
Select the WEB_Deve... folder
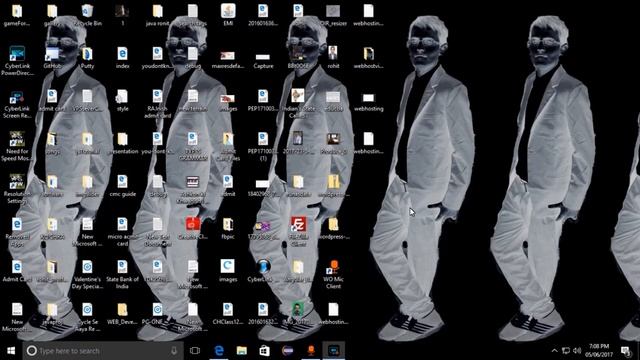coord(122,313)
